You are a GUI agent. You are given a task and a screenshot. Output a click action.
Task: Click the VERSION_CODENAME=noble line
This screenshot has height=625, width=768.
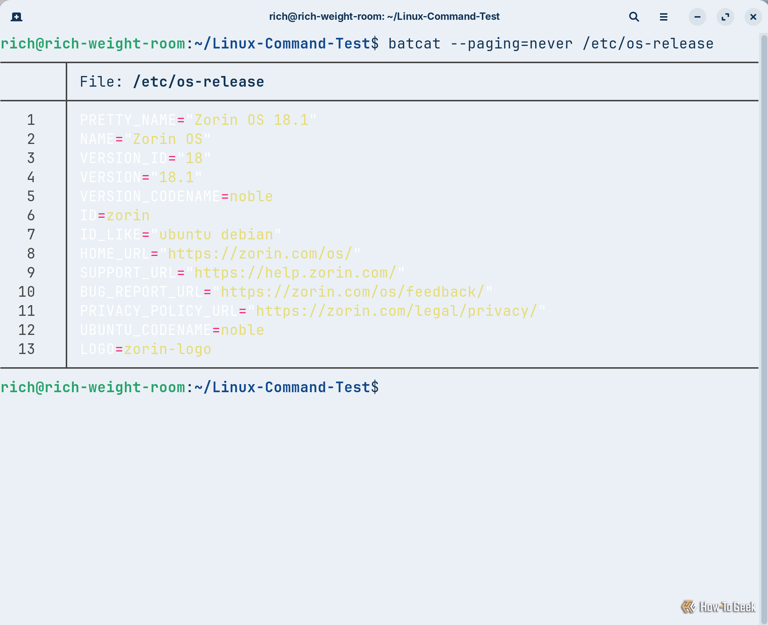click(176, 196)
